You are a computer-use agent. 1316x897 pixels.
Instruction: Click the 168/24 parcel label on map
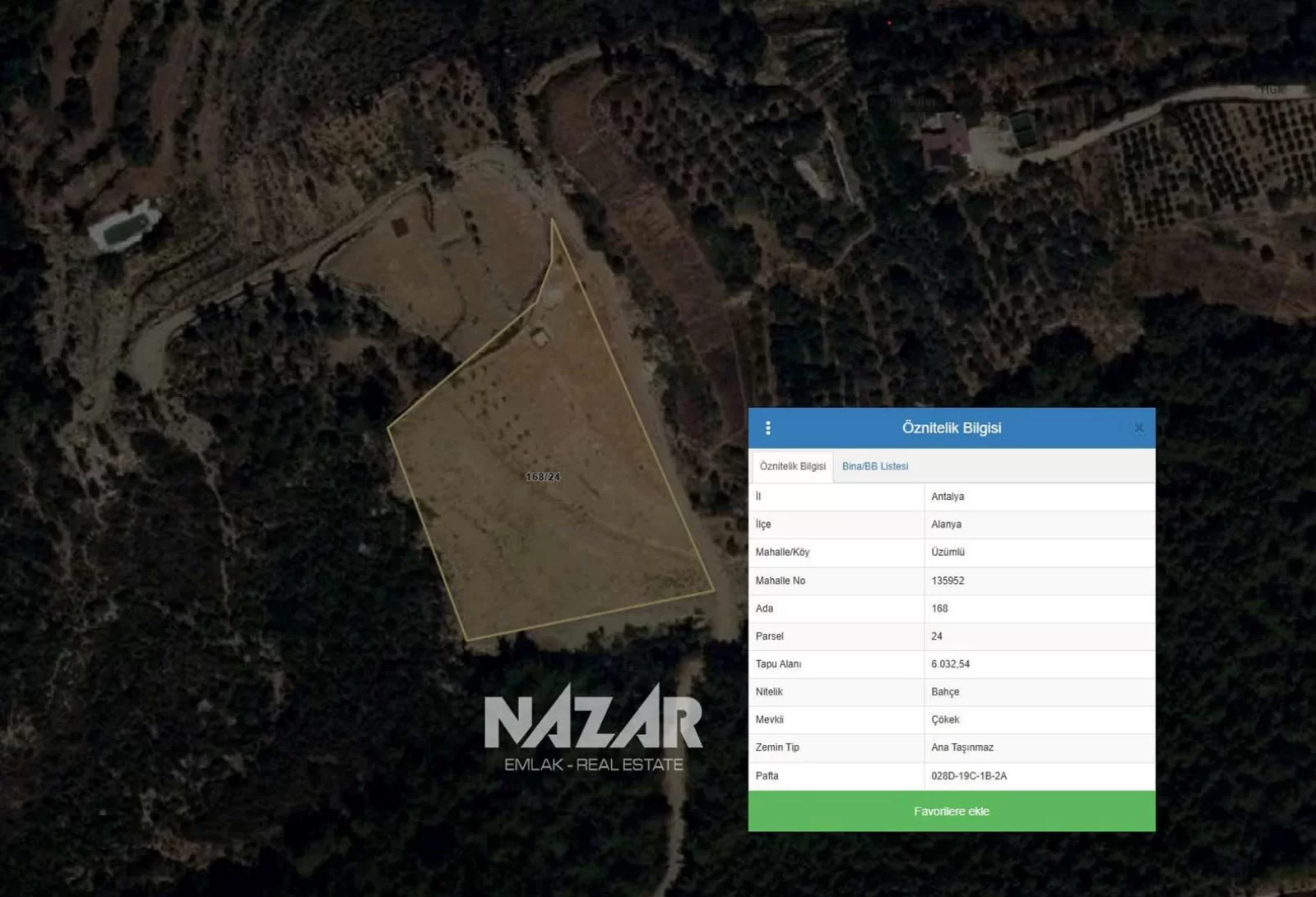click(543, 477)
